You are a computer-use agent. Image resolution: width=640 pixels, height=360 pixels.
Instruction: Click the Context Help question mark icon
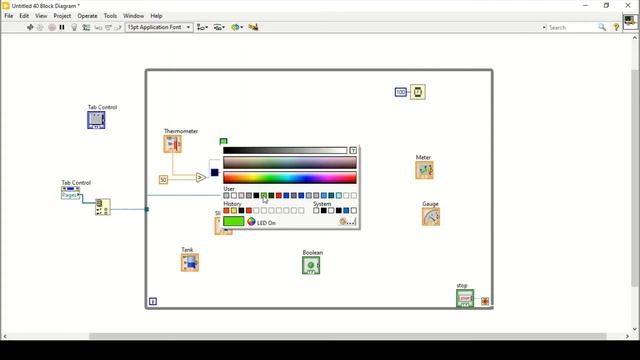click(x=616, y=27)
